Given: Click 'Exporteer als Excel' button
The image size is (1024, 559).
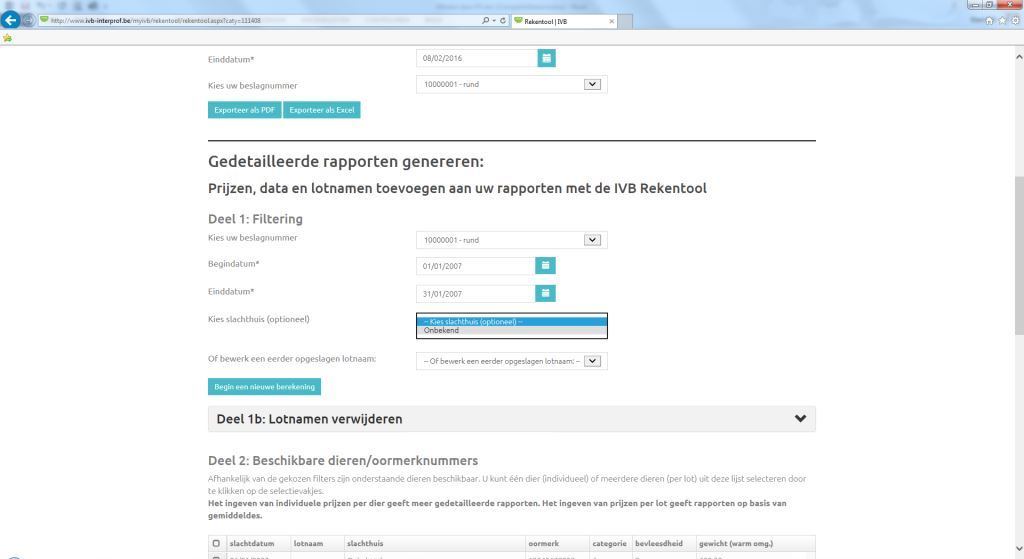Looking at the screenshot, I should point(322,110).
